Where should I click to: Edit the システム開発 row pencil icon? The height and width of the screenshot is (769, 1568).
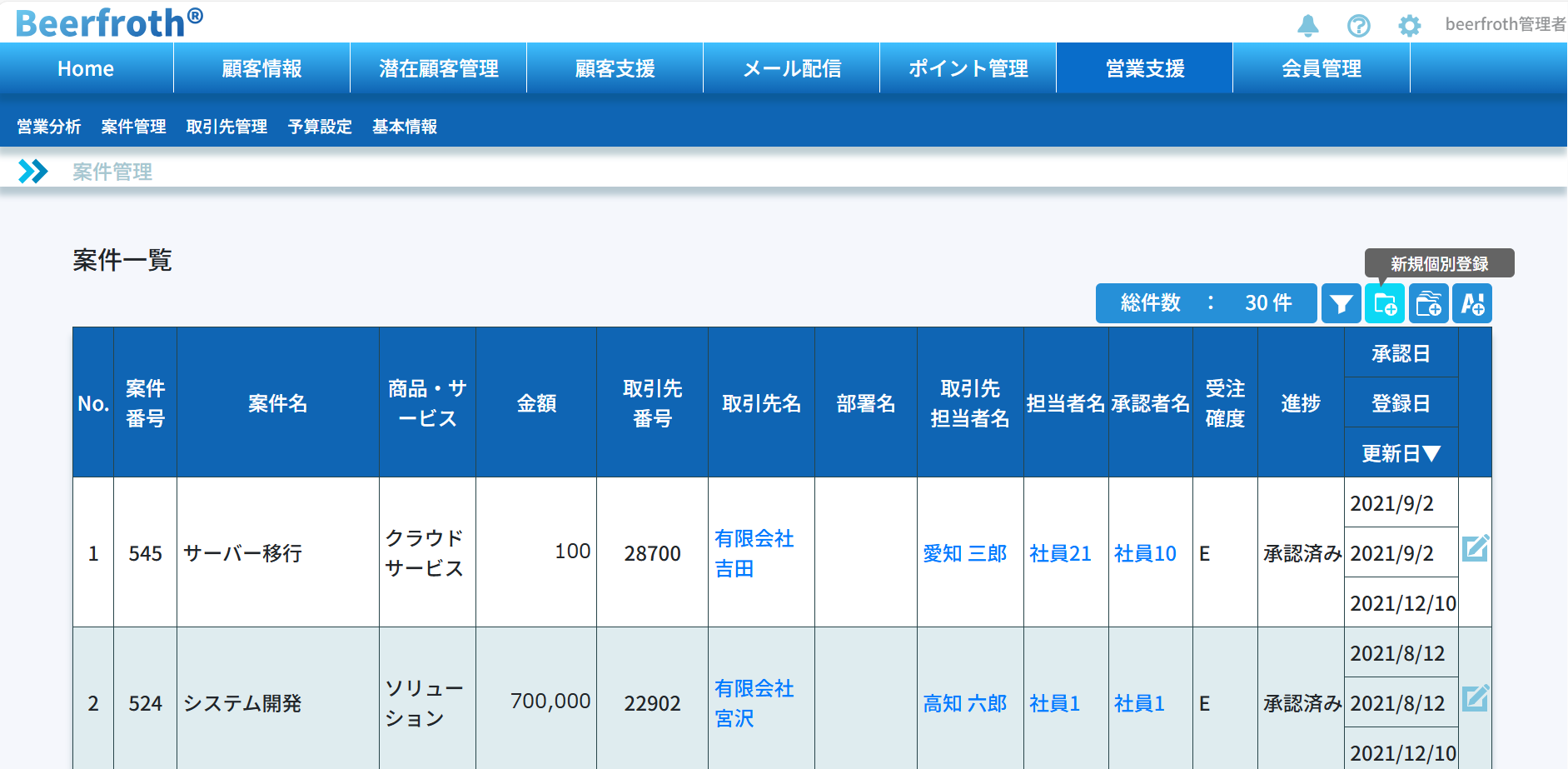[1475, 698]
